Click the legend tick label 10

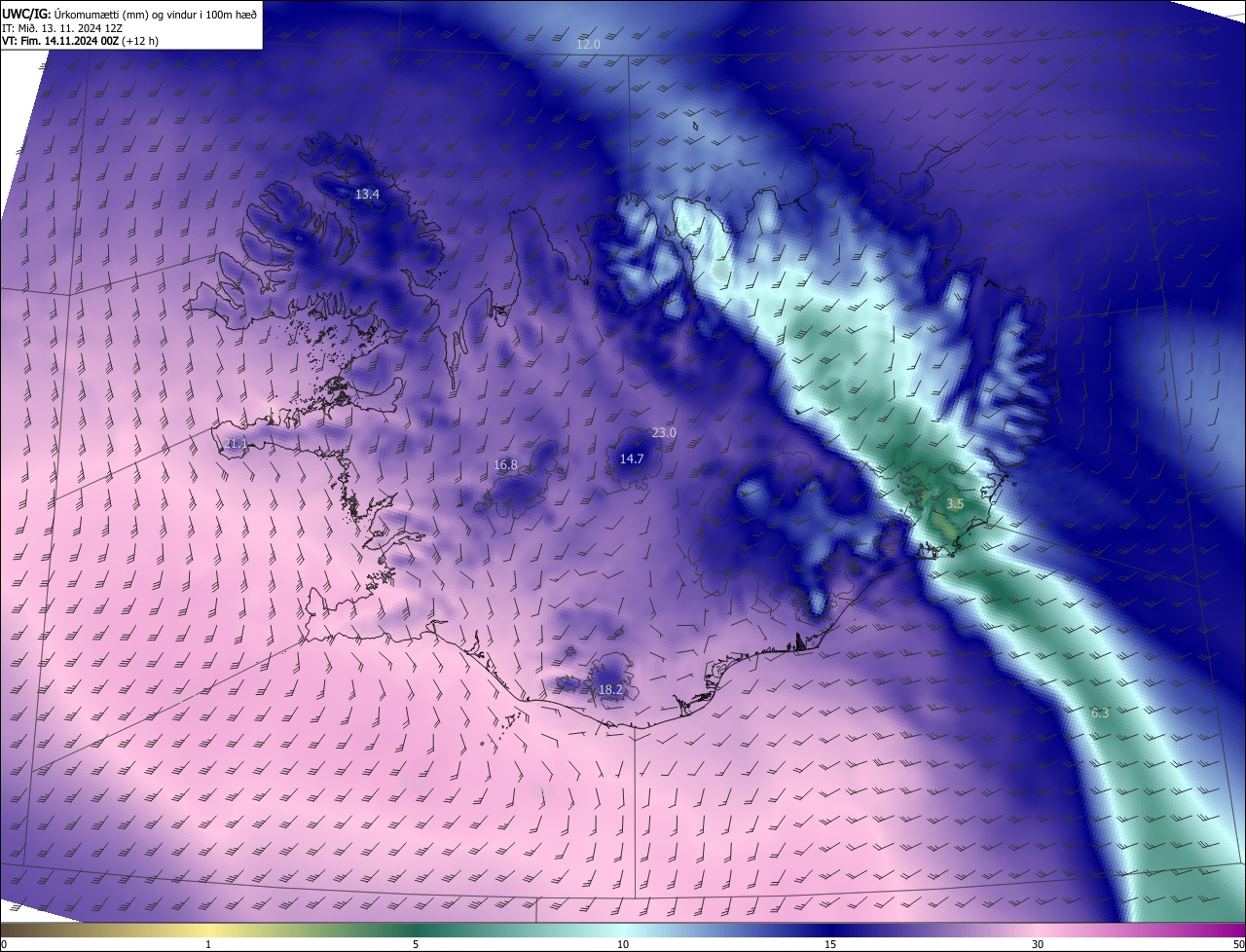tap(623, 944)
